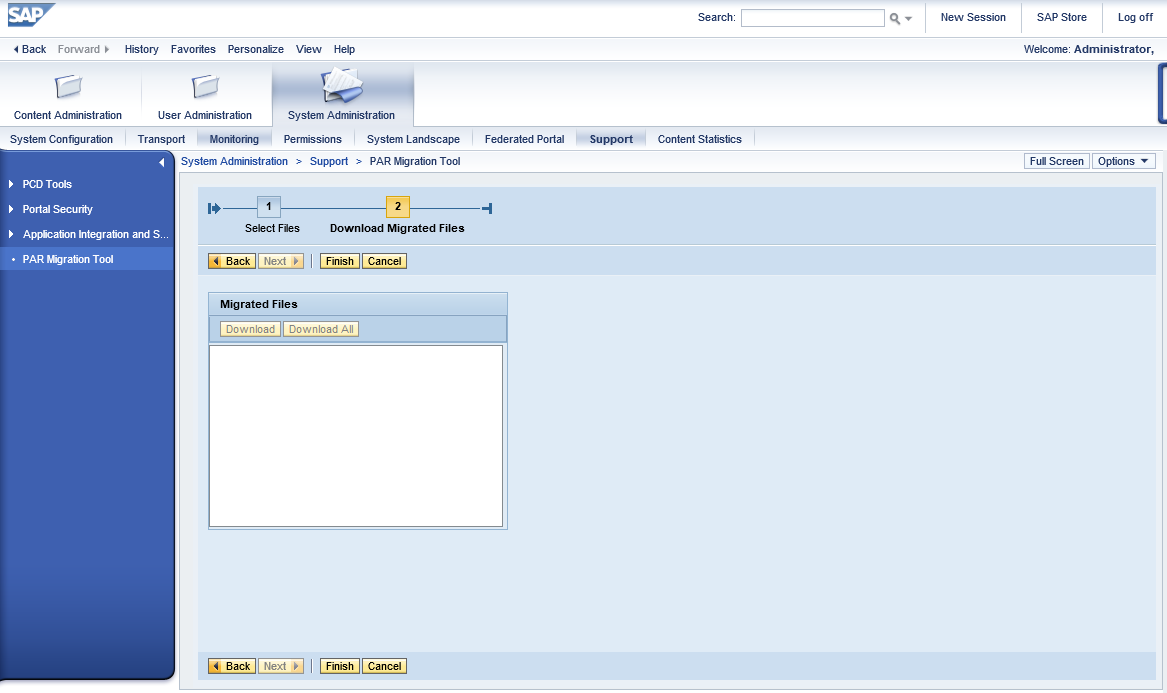Click System Administration breadcrumb link
Screen dimensions: 1167x693
234,162
